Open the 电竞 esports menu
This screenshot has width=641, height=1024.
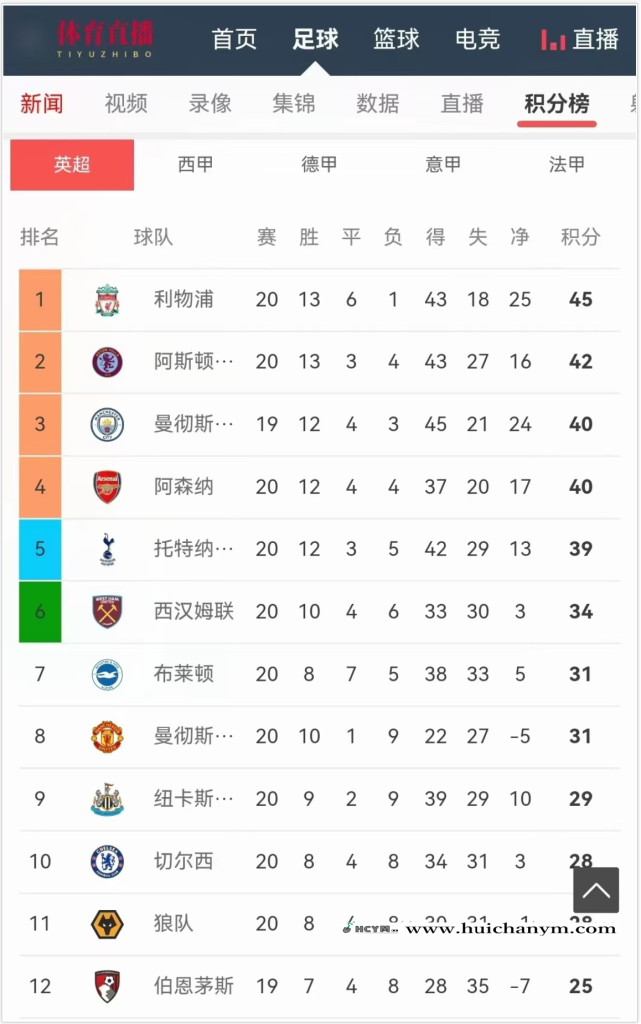(477, 39)
